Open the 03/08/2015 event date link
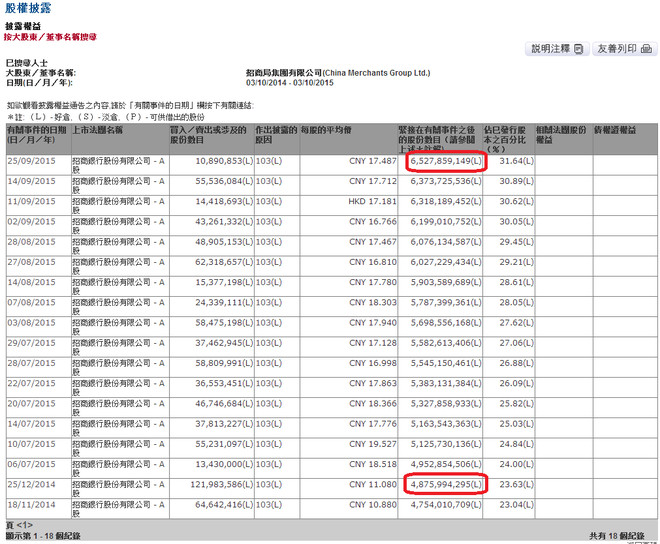Screen dimensions: 660x544 tap(31, 323)
